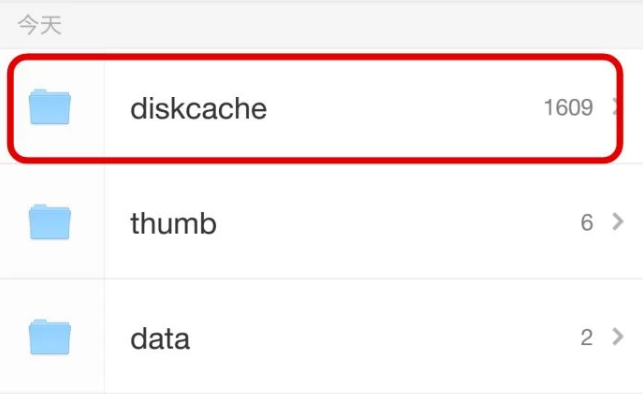Click the item count 2 for data

tap(587, 337)
